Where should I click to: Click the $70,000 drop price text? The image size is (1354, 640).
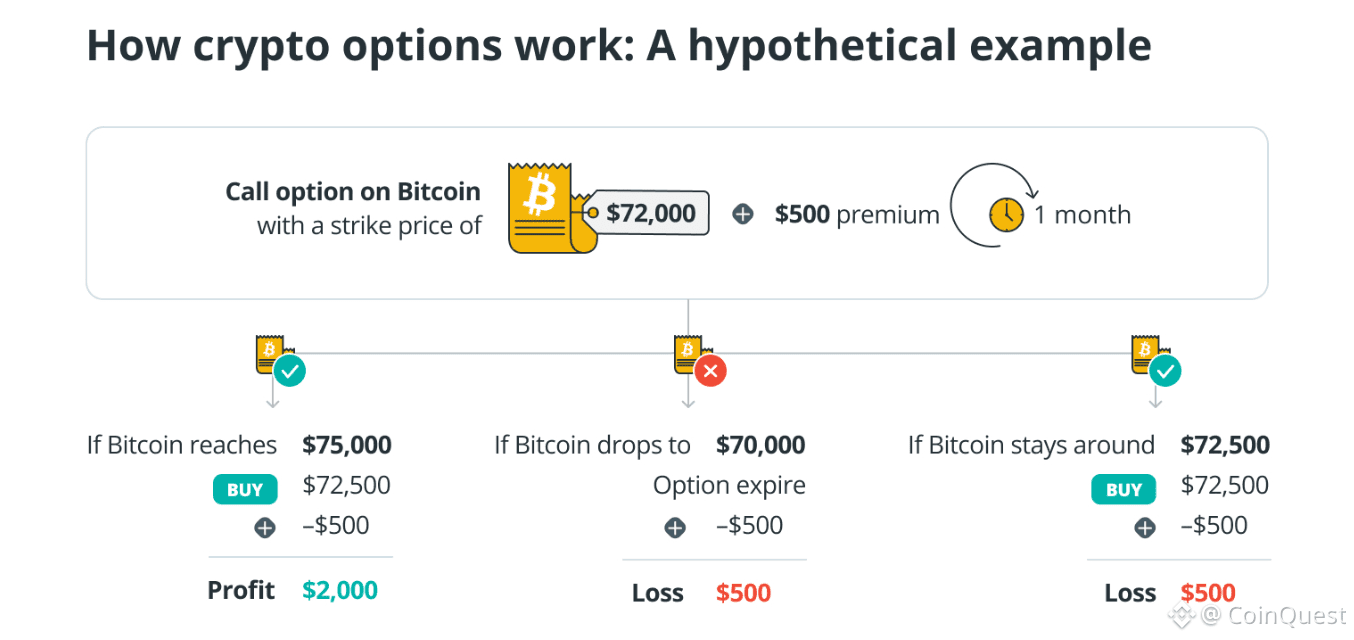pos(760,445)
